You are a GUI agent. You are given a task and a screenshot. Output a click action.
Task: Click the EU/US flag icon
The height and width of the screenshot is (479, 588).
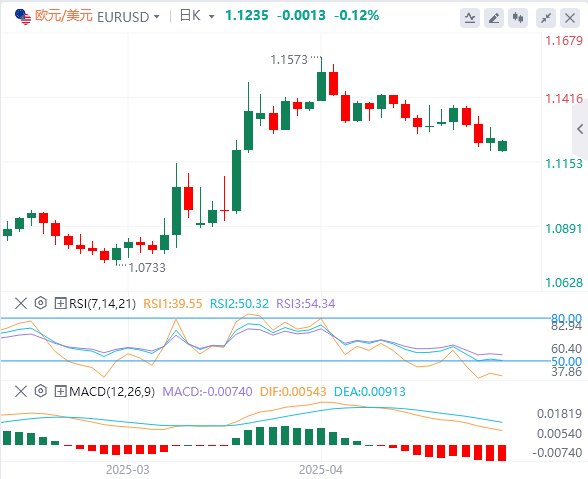[x=23, y=17]
